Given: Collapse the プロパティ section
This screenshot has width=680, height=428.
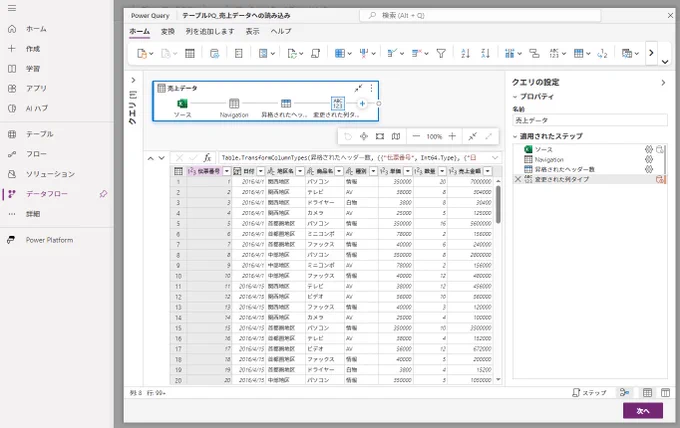Looking at the screenshot, I should tap(515, 97).
